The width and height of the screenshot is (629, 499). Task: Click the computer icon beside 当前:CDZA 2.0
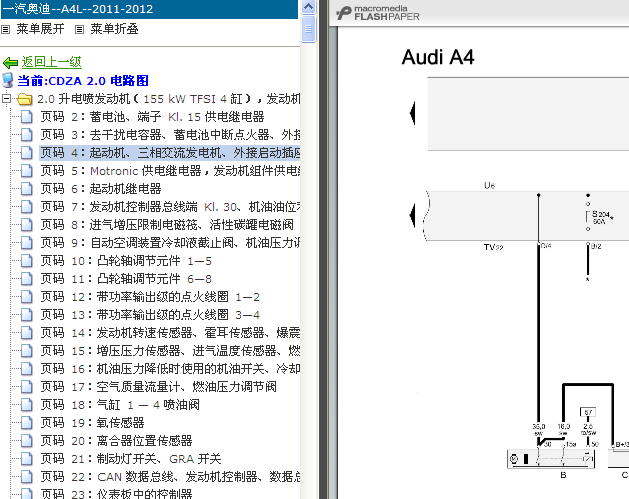tap(8, 81)
